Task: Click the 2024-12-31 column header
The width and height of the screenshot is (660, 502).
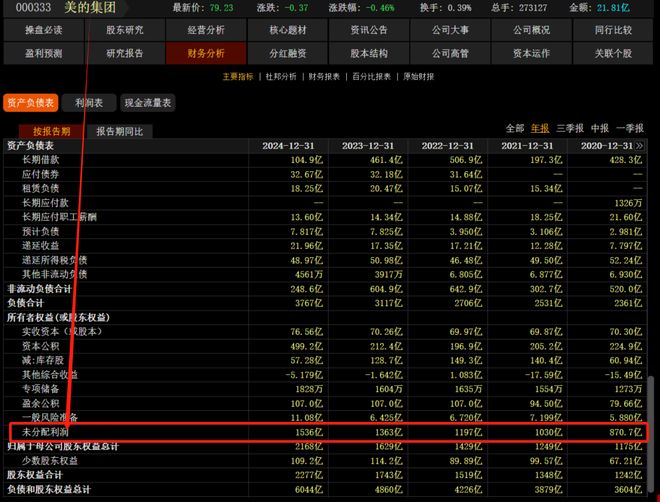Action: coord(290,146)
